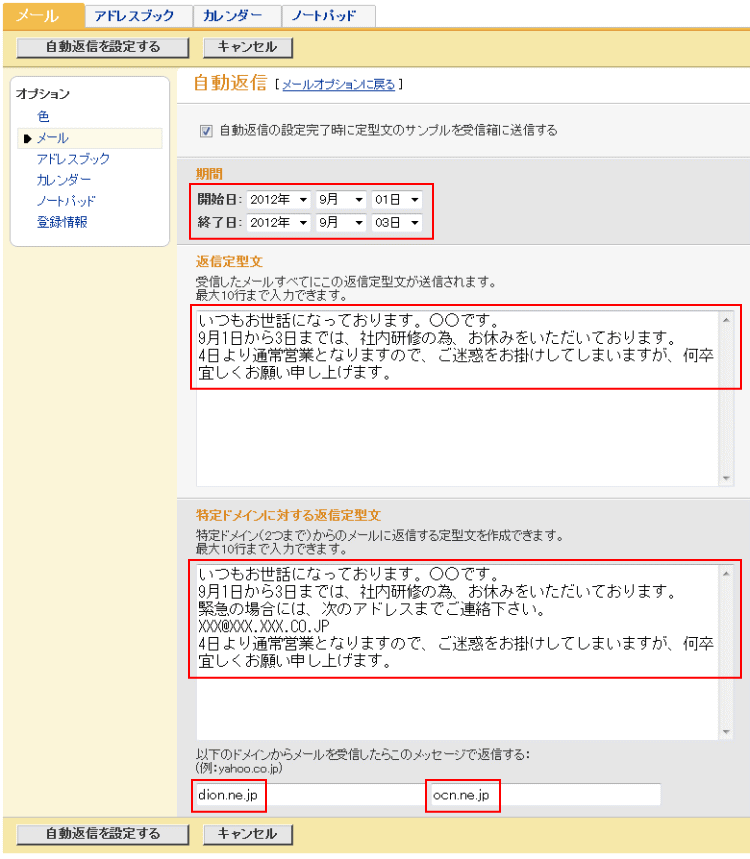The width and height of the screenshot is (750, 859).
Task: Expand the start date day dropdown
Action: tap(396, 200)
